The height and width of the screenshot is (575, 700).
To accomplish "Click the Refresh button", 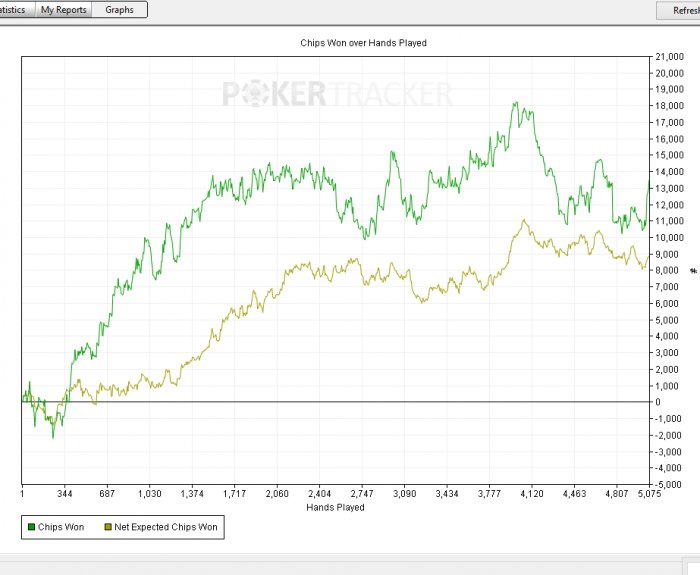I will [680, 10].
